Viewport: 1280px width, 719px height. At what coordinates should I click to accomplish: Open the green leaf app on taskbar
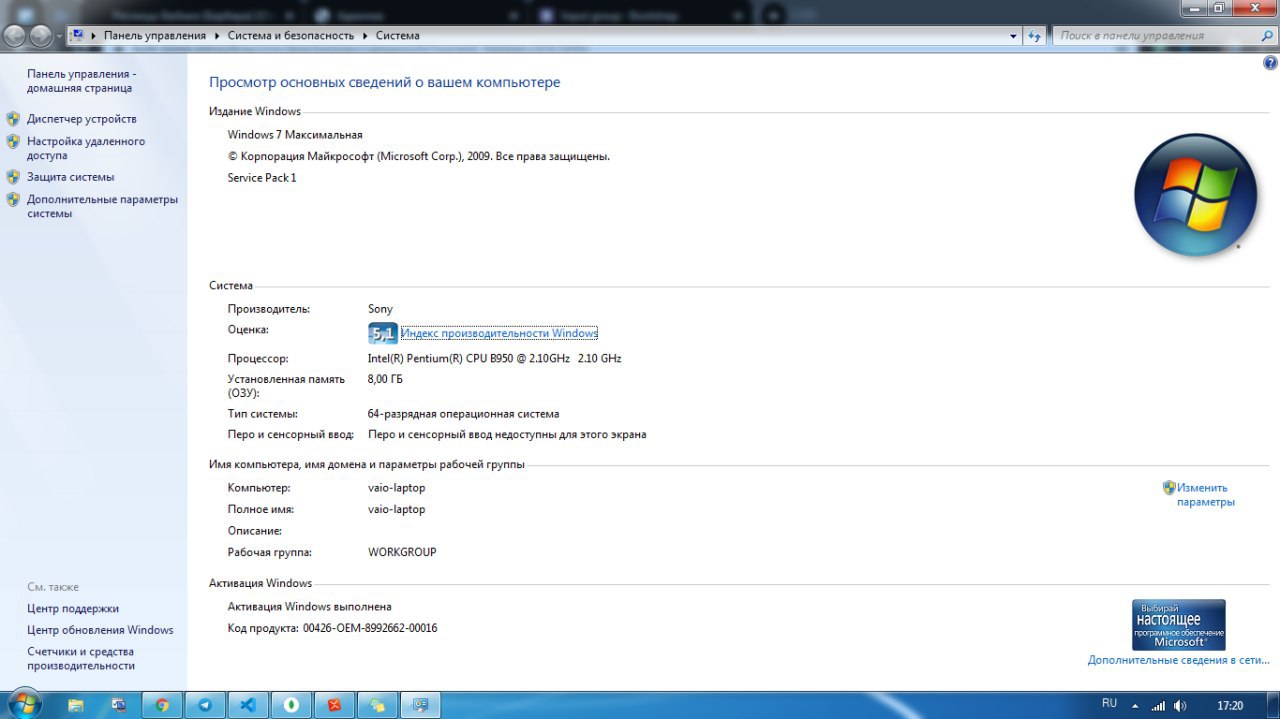pyautogui.click(x=291, y=705)
